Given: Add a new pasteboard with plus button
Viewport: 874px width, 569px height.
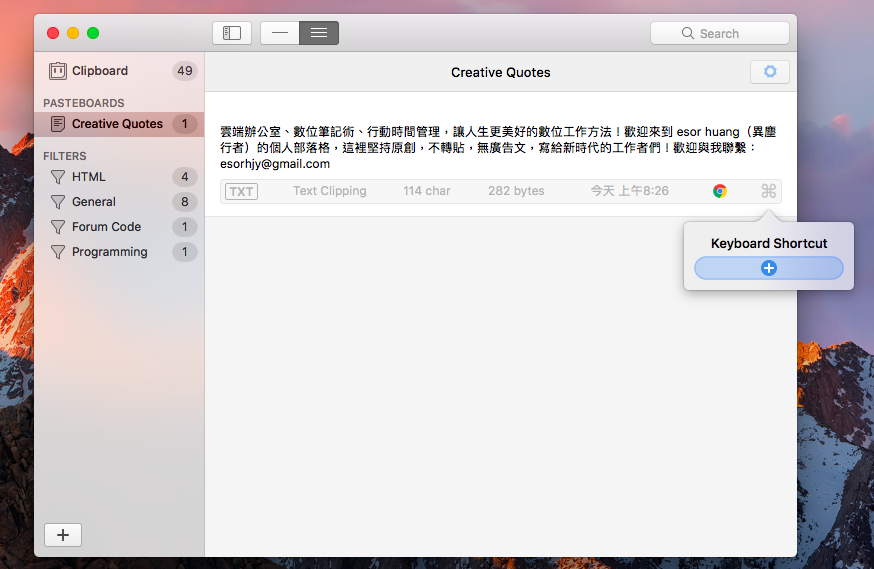Looking at the screenshot, I should pos(63,535).
